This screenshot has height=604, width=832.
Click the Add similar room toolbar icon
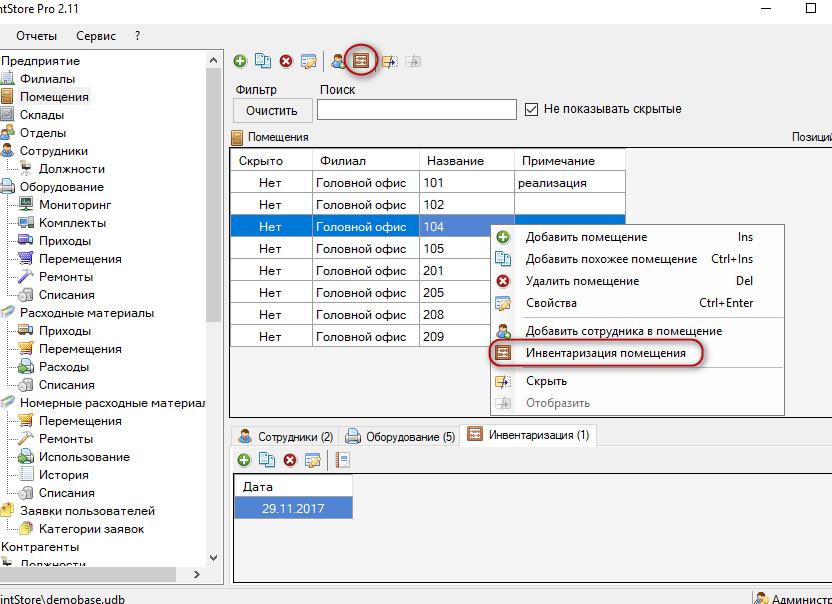coord(263,61)
